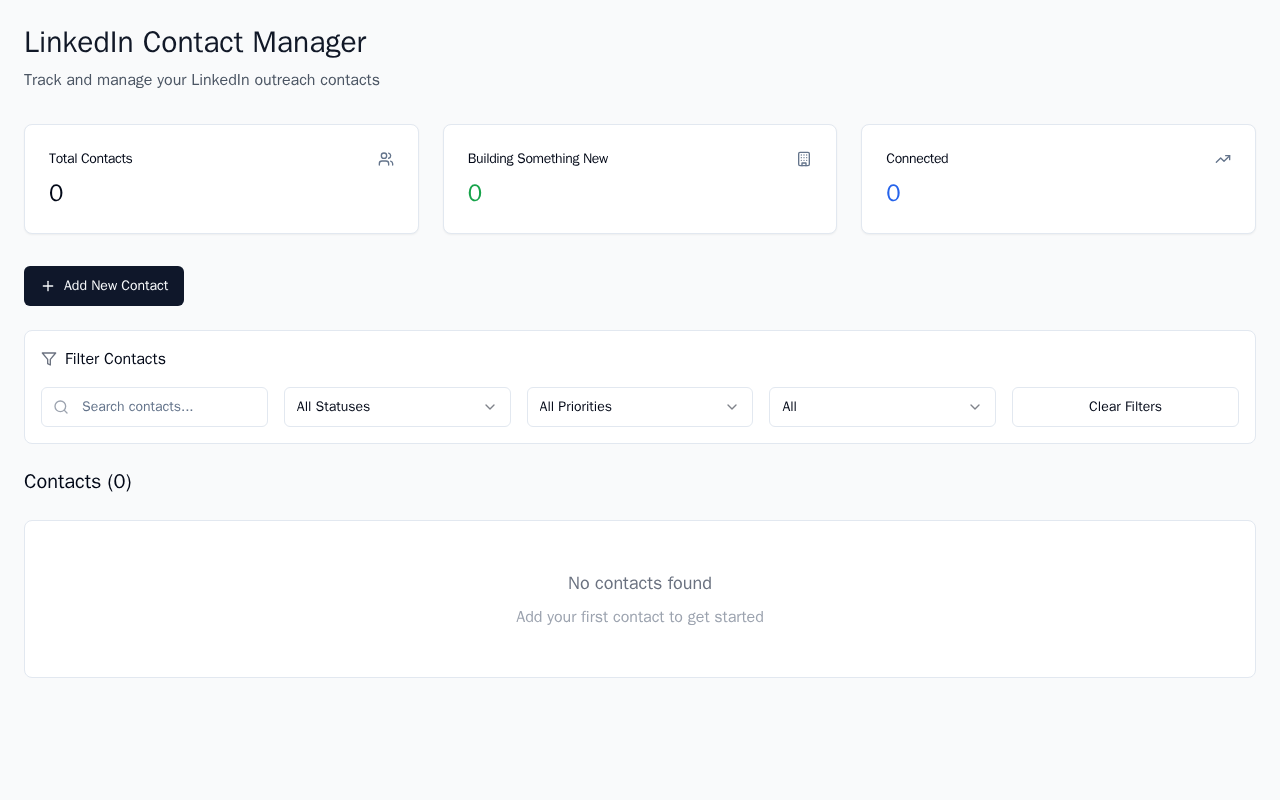Click the Total Contacts card title
Image resolution: width=1280 pixels, height=800 pixels.
91,159
